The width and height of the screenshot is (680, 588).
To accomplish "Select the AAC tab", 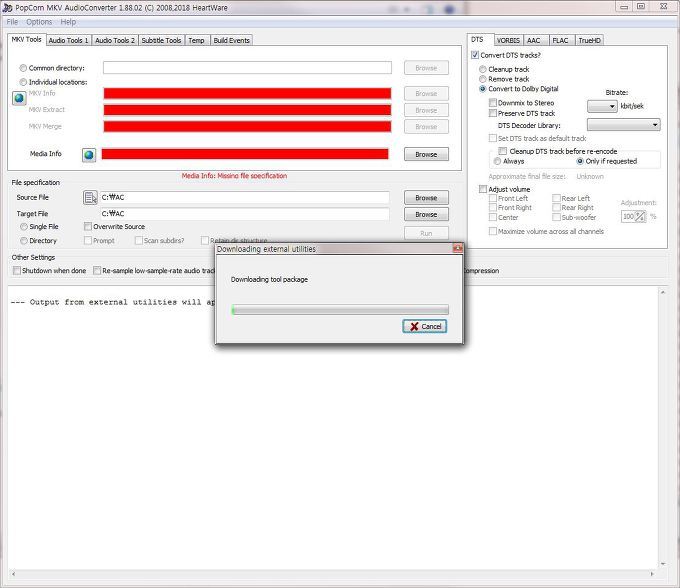I will click(534, 40).
